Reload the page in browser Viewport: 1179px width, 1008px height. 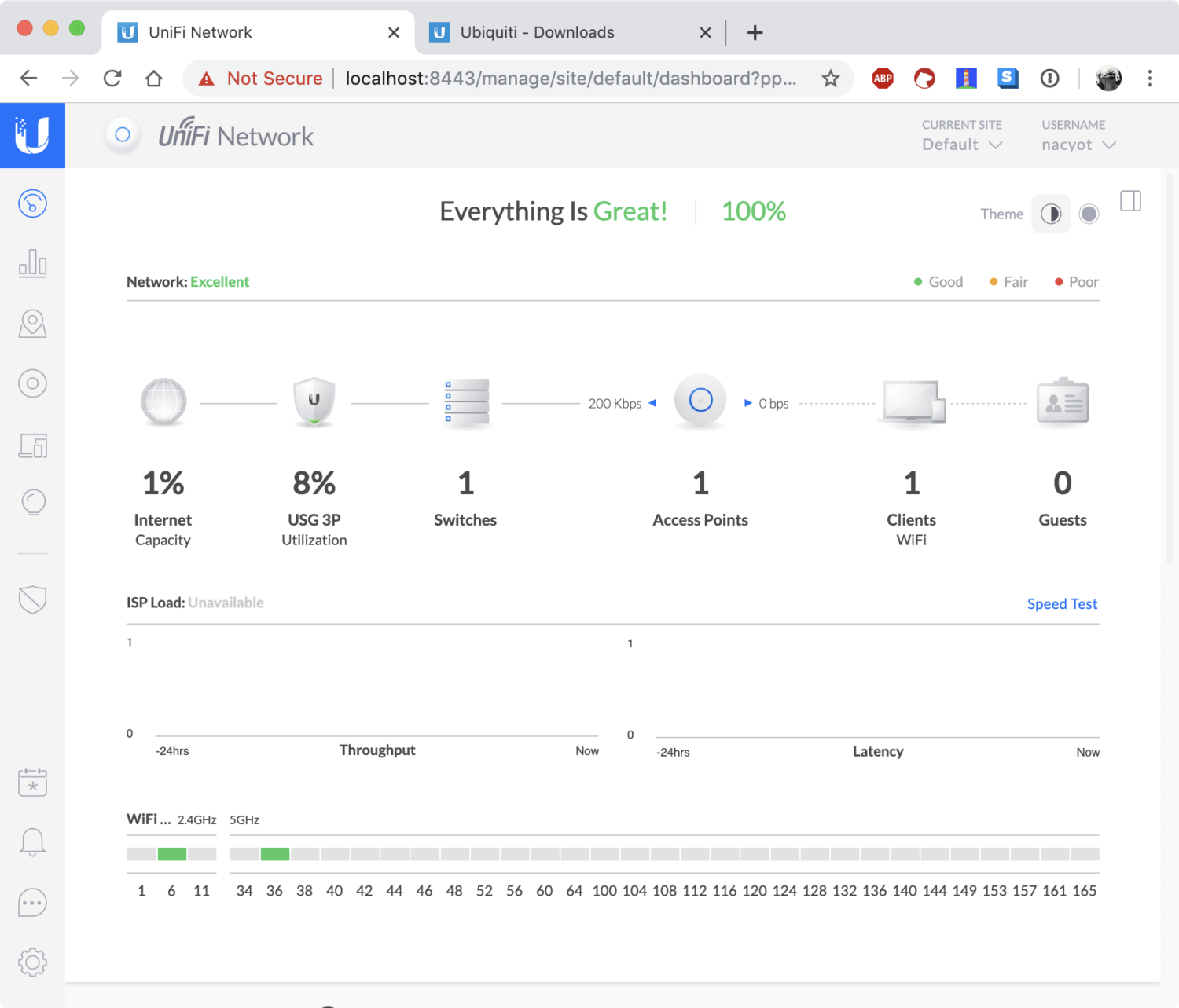[x=112, y=78]
